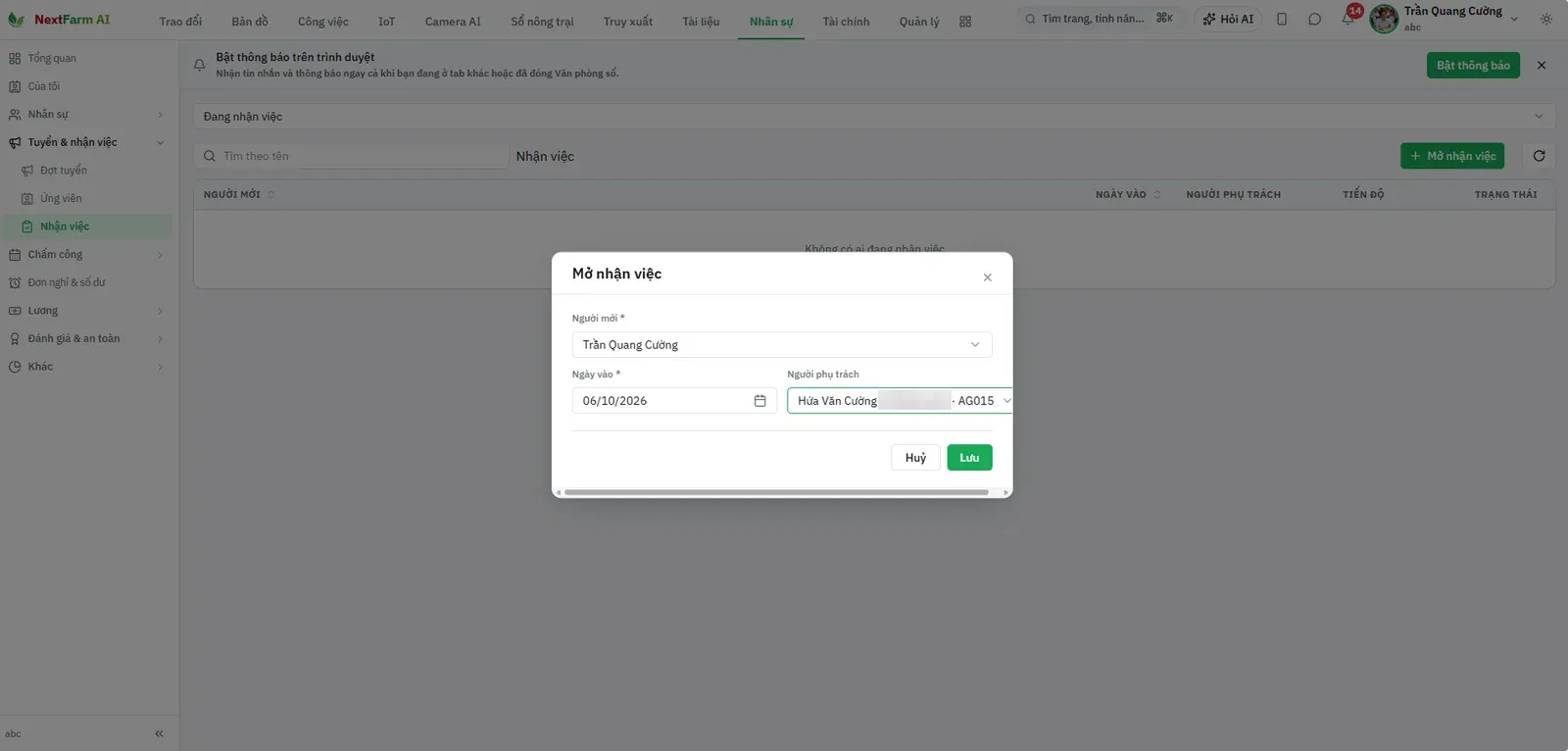Open Người mới dropdown showing Trần Quang Cường
The image size is (1568, 751).
(782, 345)
